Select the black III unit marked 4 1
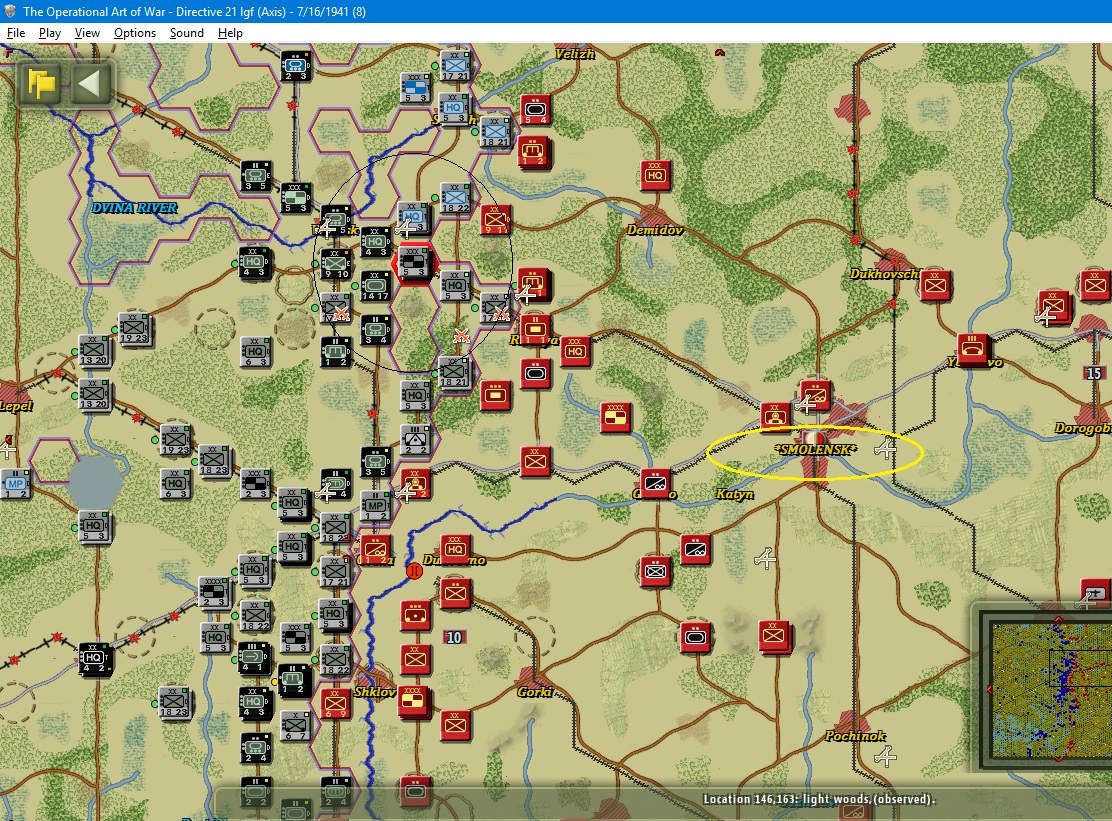Screen dimensions: 1112x821 (254, 659)
